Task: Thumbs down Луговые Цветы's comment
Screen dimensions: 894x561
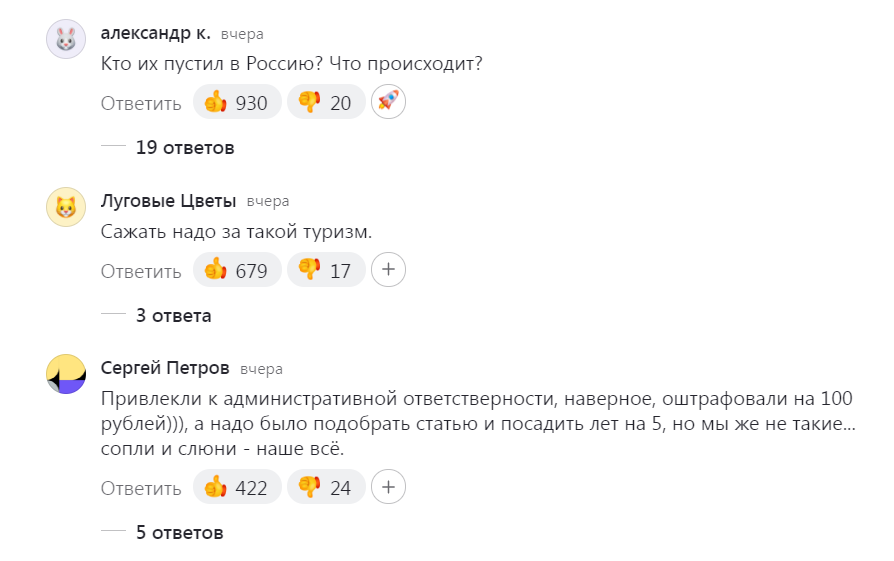Action: (x=326, y=270)
